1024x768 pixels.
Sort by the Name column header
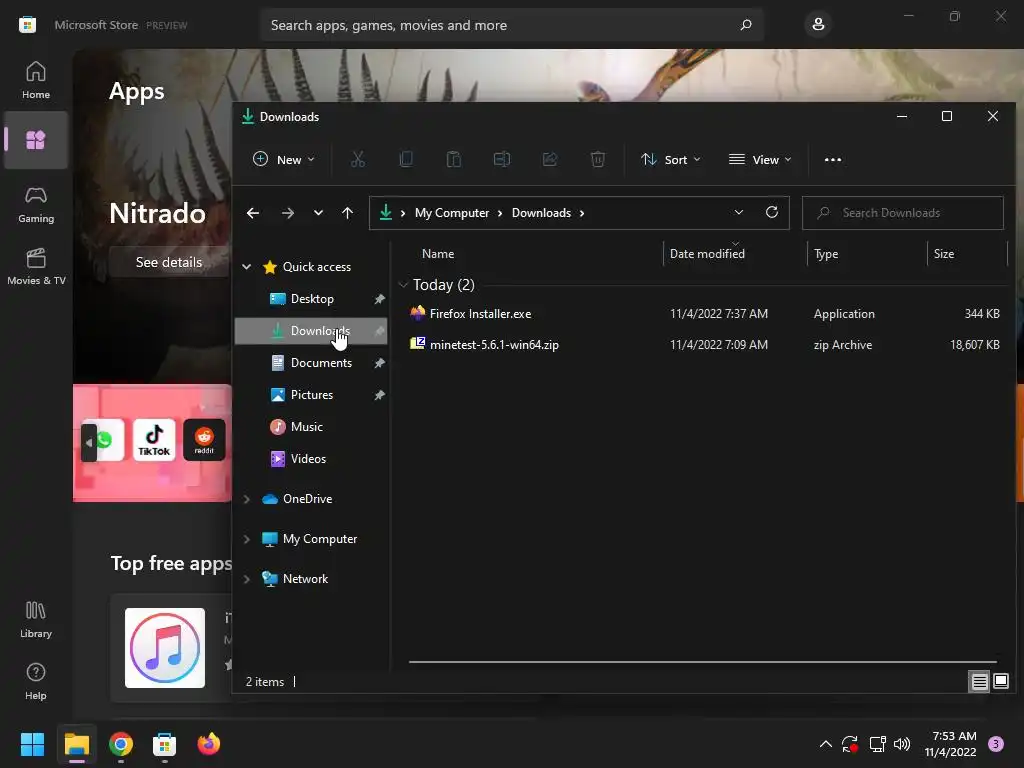(438, 253)
